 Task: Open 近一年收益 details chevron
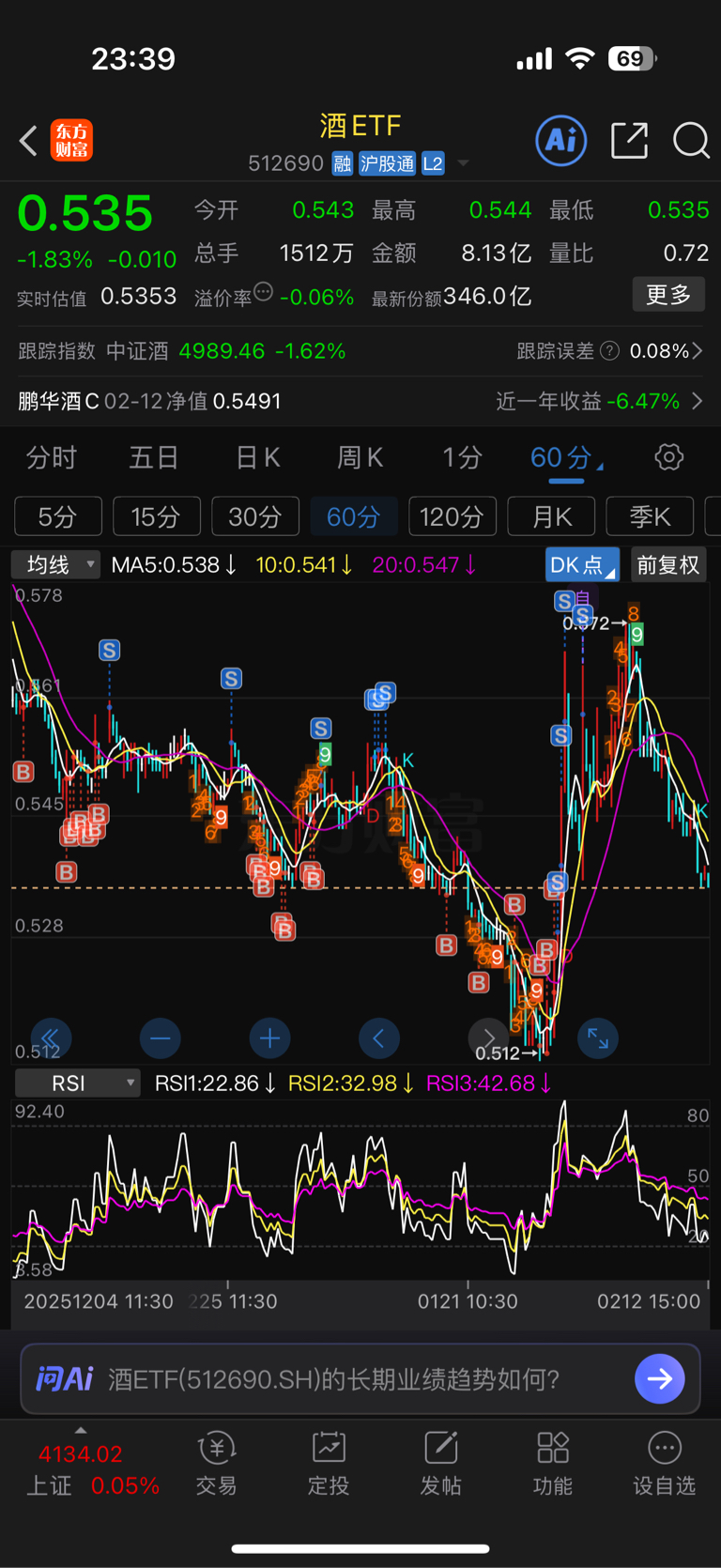click(x=698, y=401)
